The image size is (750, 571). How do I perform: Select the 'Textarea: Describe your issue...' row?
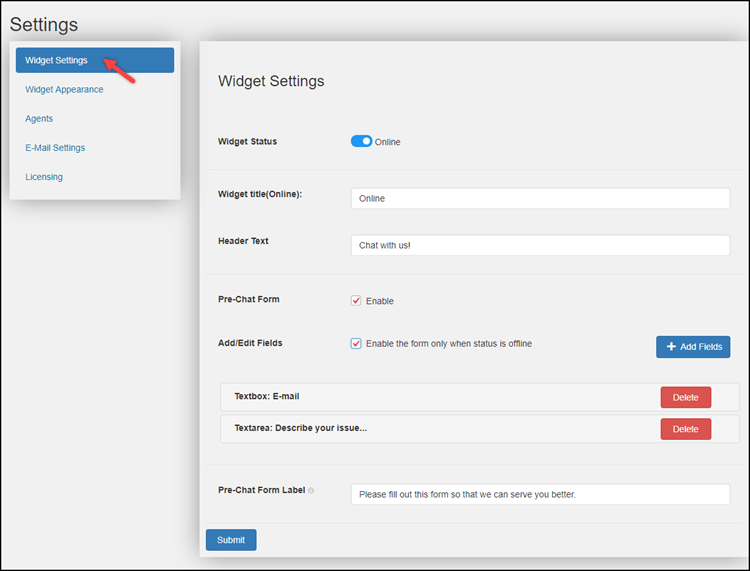479,428
